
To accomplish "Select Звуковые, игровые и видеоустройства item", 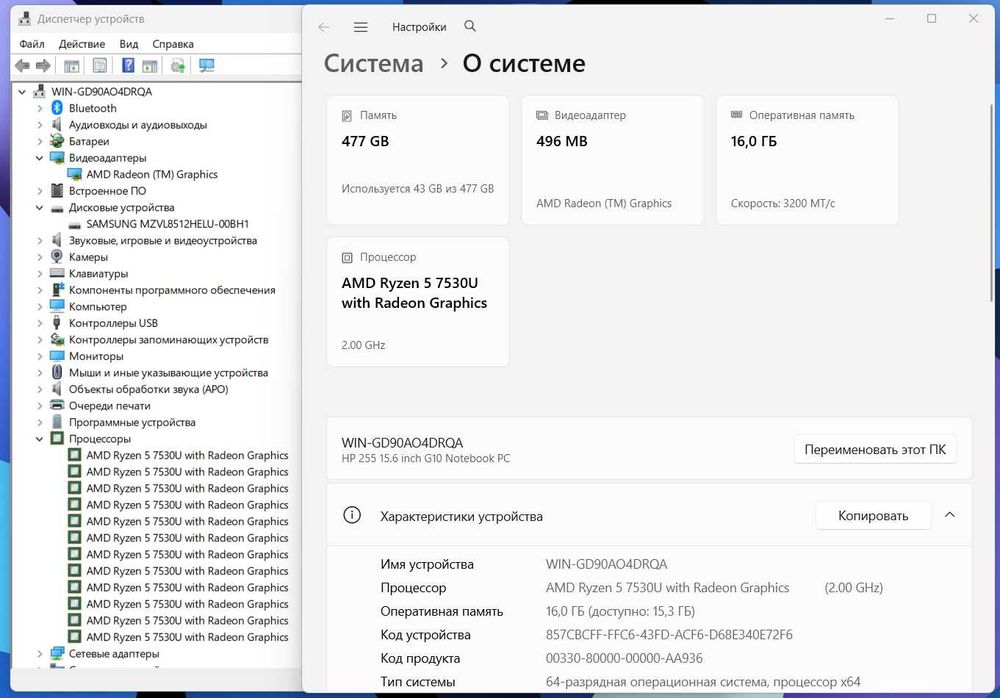I will tap(163, 241).
